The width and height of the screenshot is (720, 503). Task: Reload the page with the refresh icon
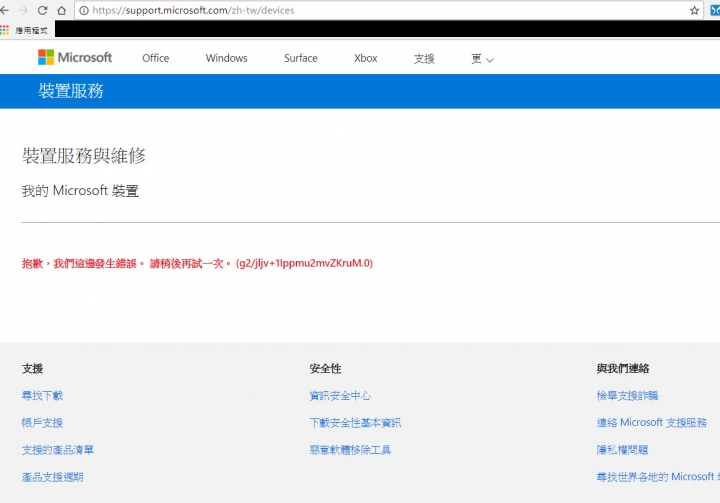click(42, 10)
